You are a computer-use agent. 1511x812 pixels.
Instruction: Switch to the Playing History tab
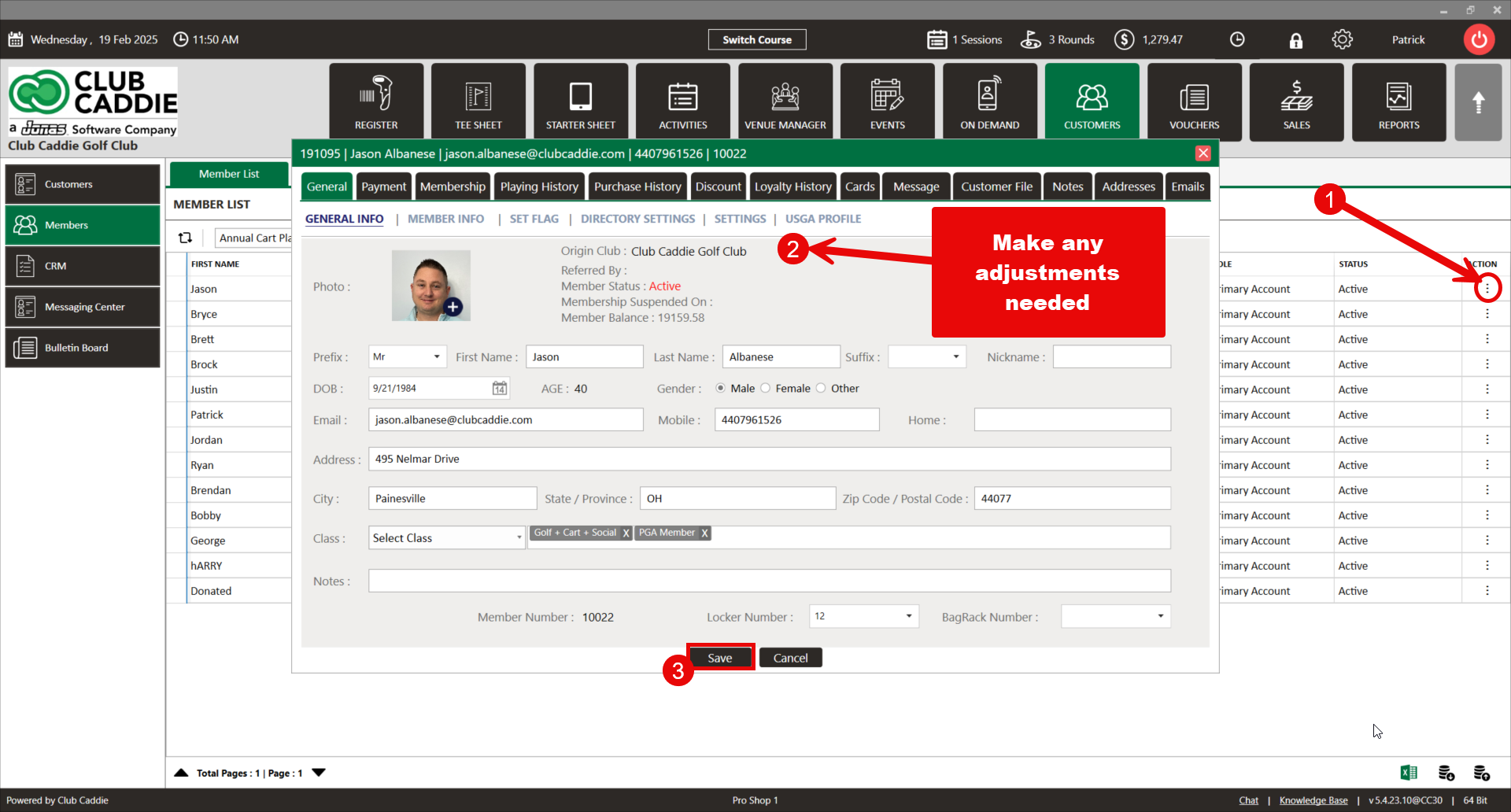coord(539,186)
